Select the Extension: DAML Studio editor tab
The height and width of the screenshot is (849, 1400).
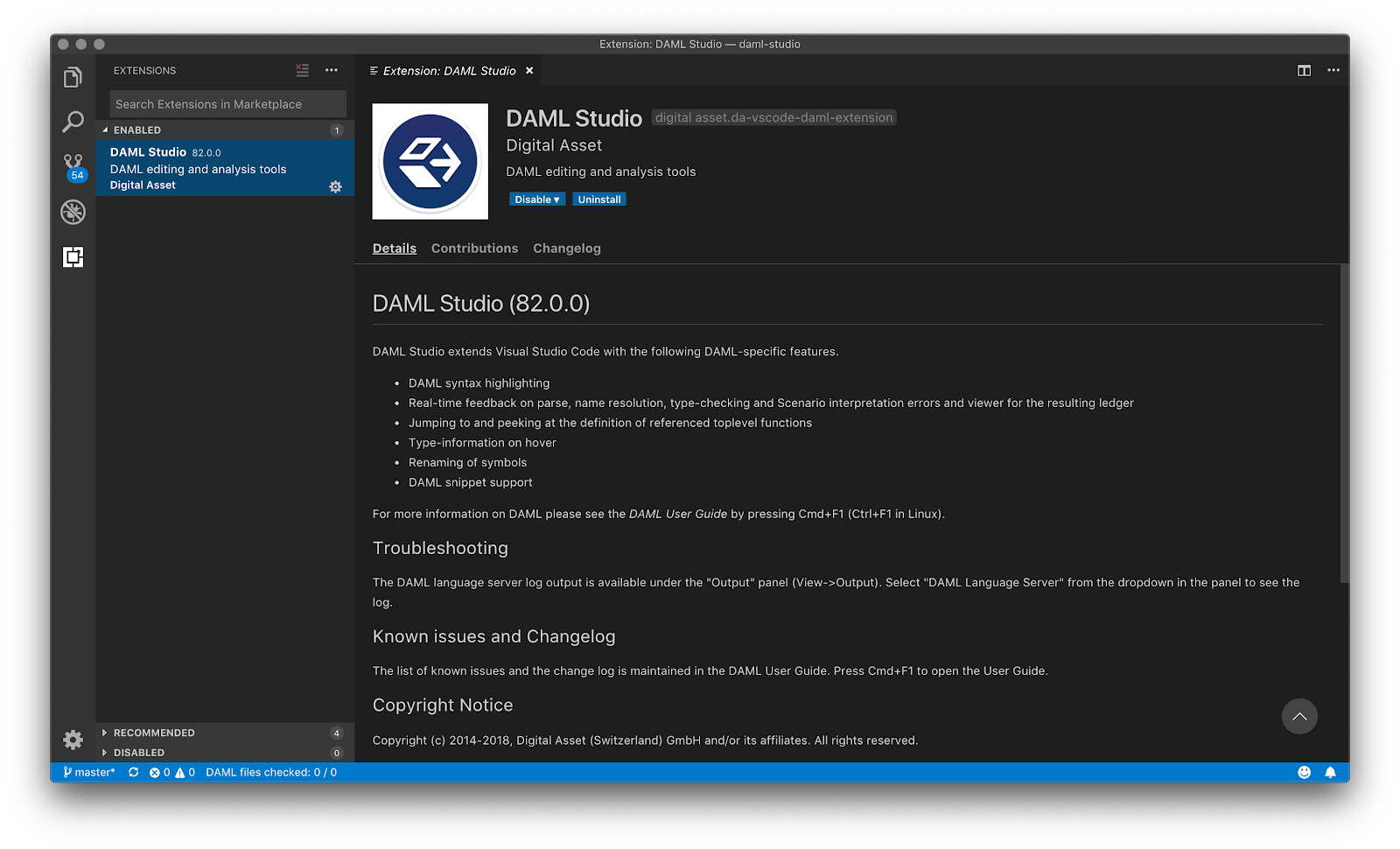click(x=449, y=71)
